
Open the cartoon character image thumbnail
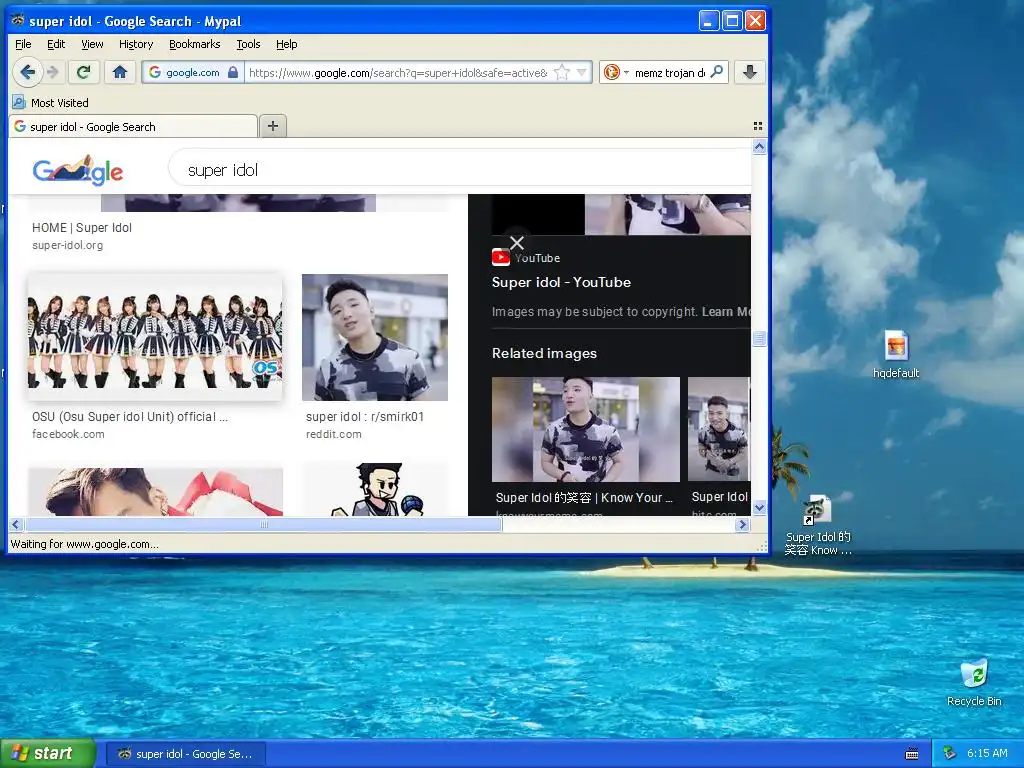pyautogui.click(x=375, y=490)
